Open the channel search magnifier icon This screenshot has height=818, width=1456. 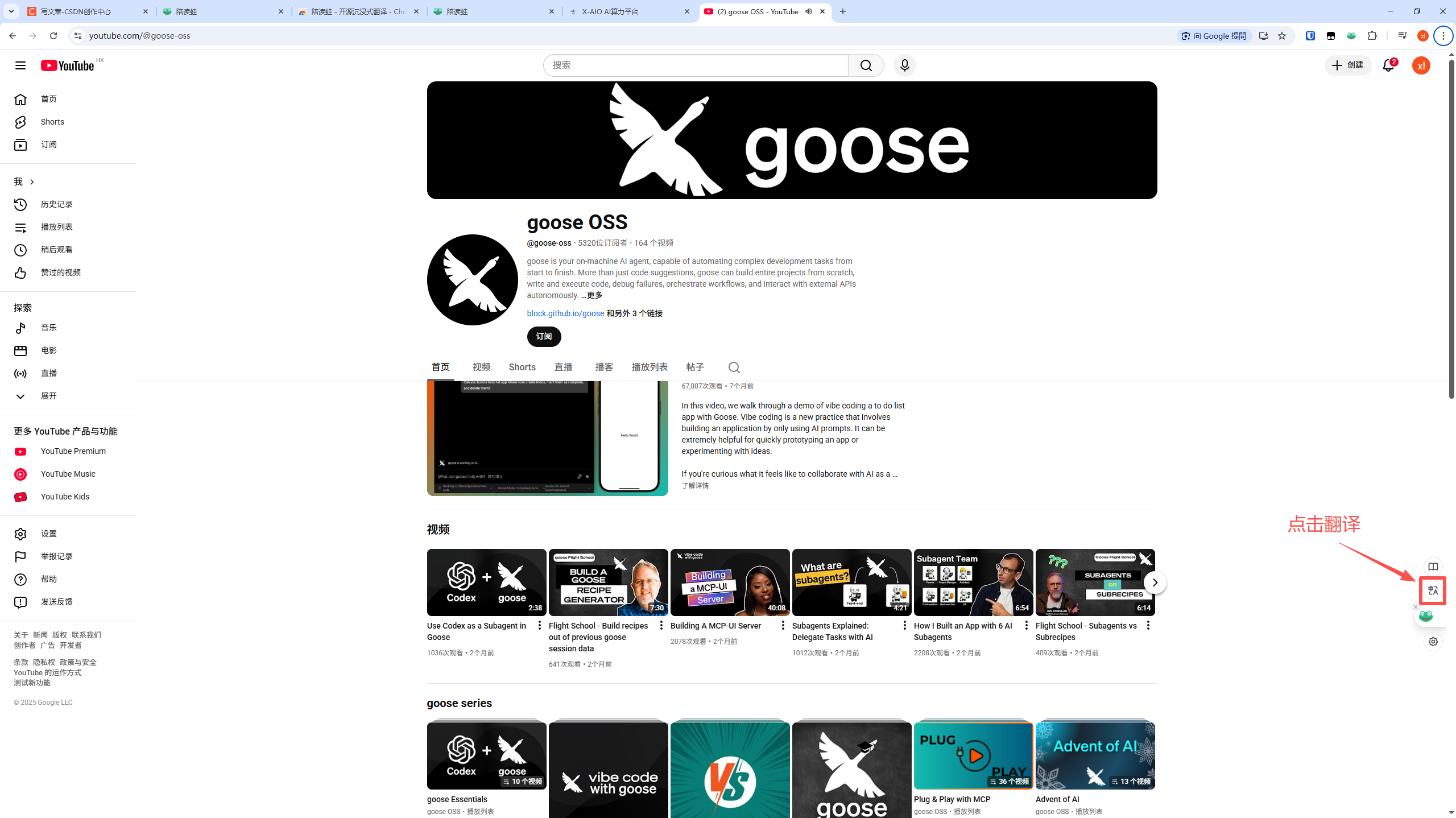tap(734, 367)
